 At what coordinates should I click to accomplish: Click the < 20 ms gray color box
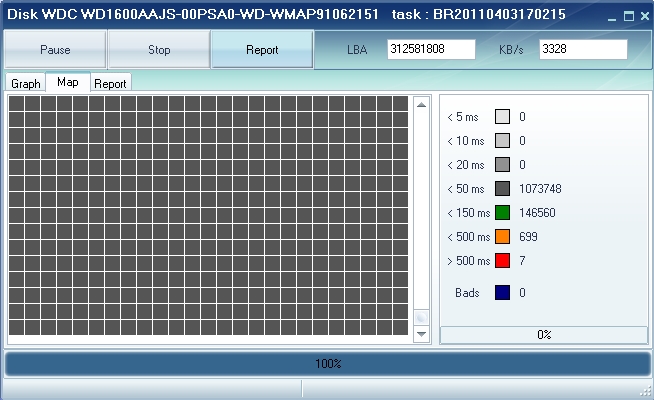(x=502, y=165)
